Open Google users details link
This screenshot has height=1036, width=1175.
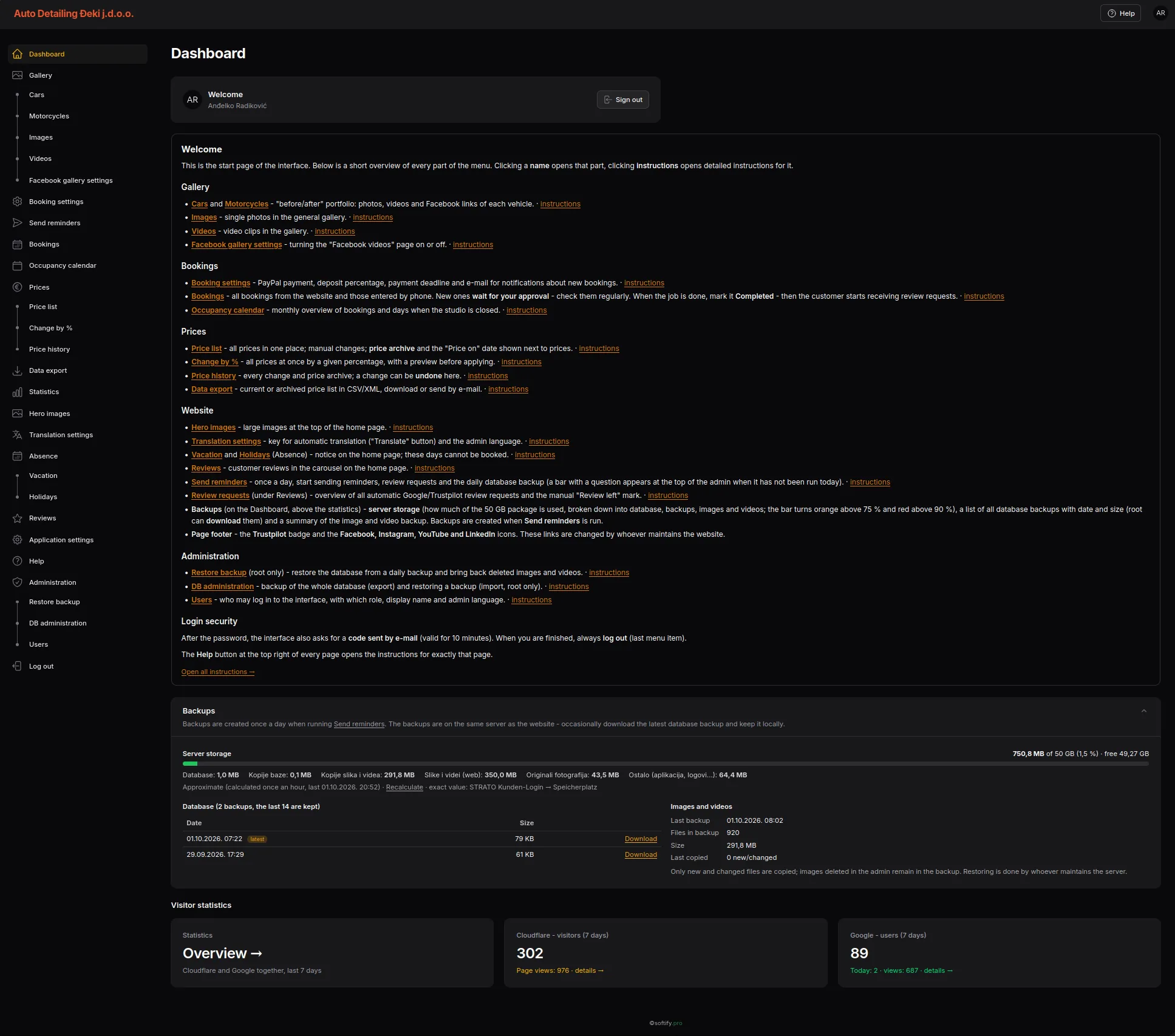[x=938, y=970]
